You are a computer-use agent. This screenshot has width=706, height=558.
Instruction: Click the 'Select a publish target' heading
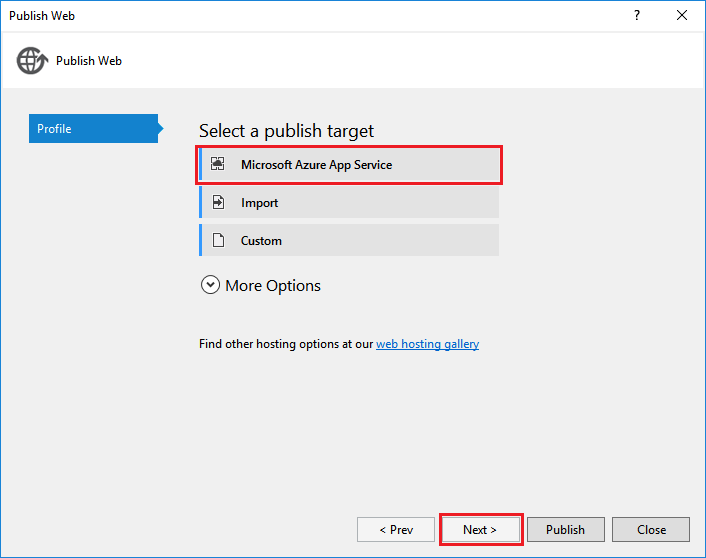pos(286,131)
